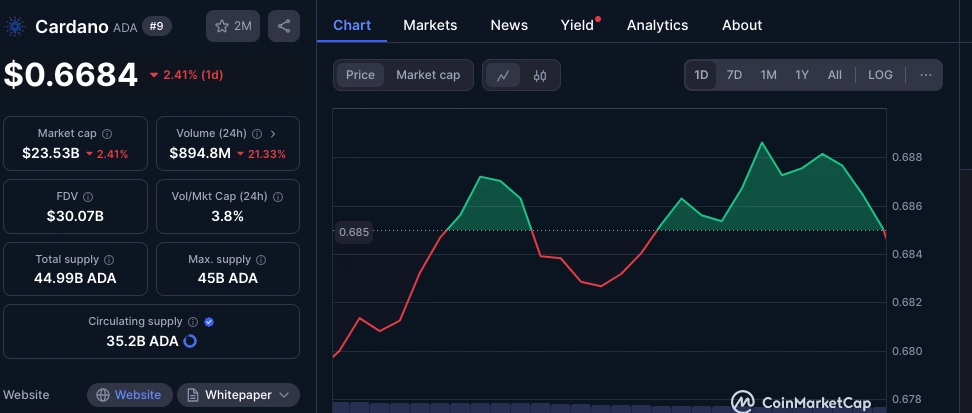Open the Analytics tab
Viewport: 972px width, 413px height.
pyautogui.click(x=657, y=25)
